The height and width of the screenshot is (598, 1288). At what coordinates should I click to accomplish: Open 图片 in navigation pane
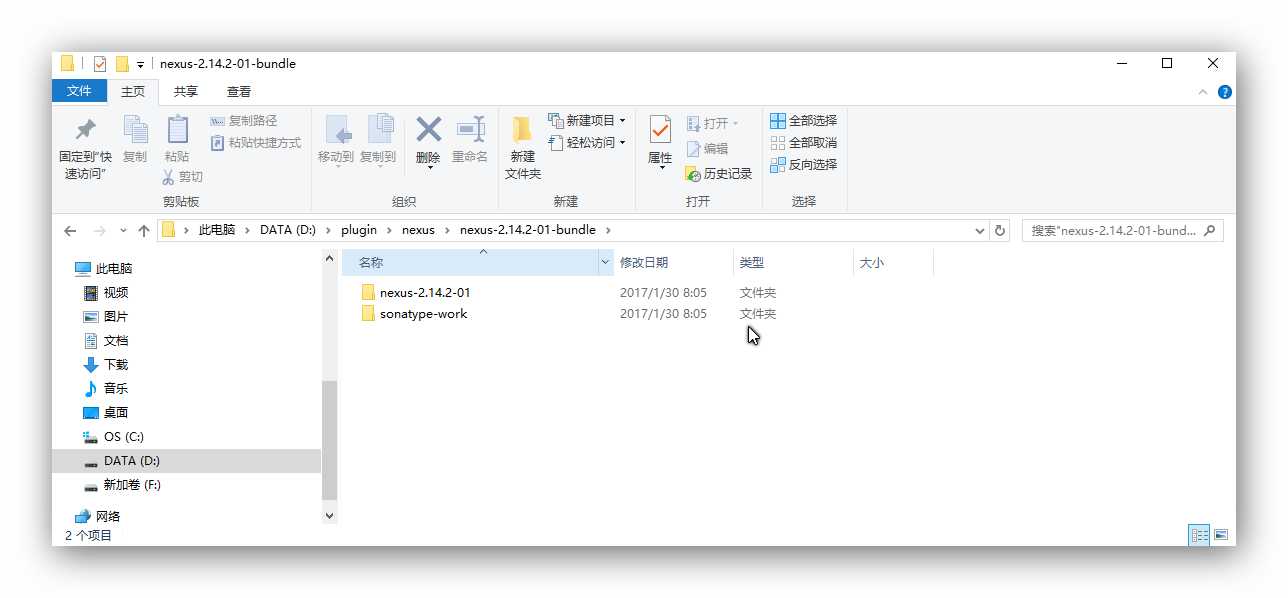[x=105, y=317]
